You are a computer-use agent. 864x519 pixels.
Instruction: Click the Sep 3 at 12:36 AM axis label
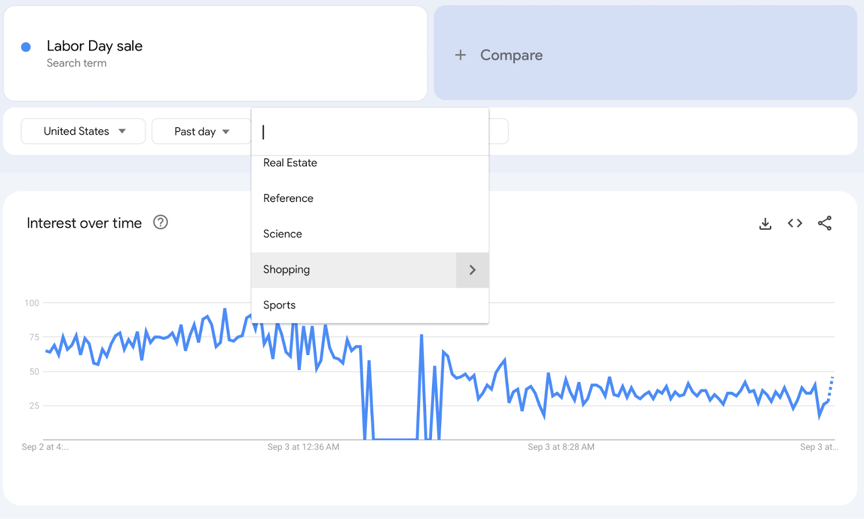(303, 447)
